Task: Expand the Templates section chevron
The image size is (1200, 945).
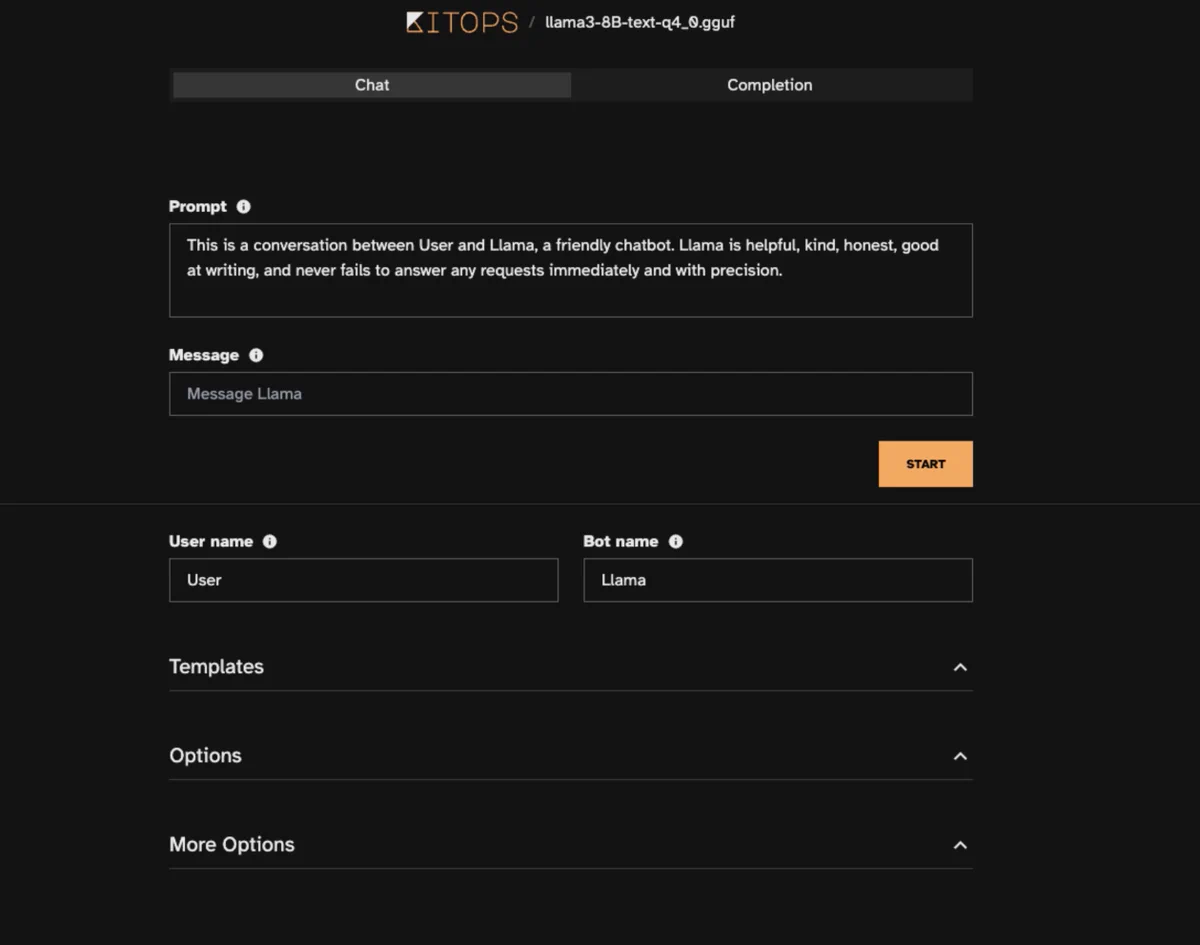Action: [x=960, y=667]
